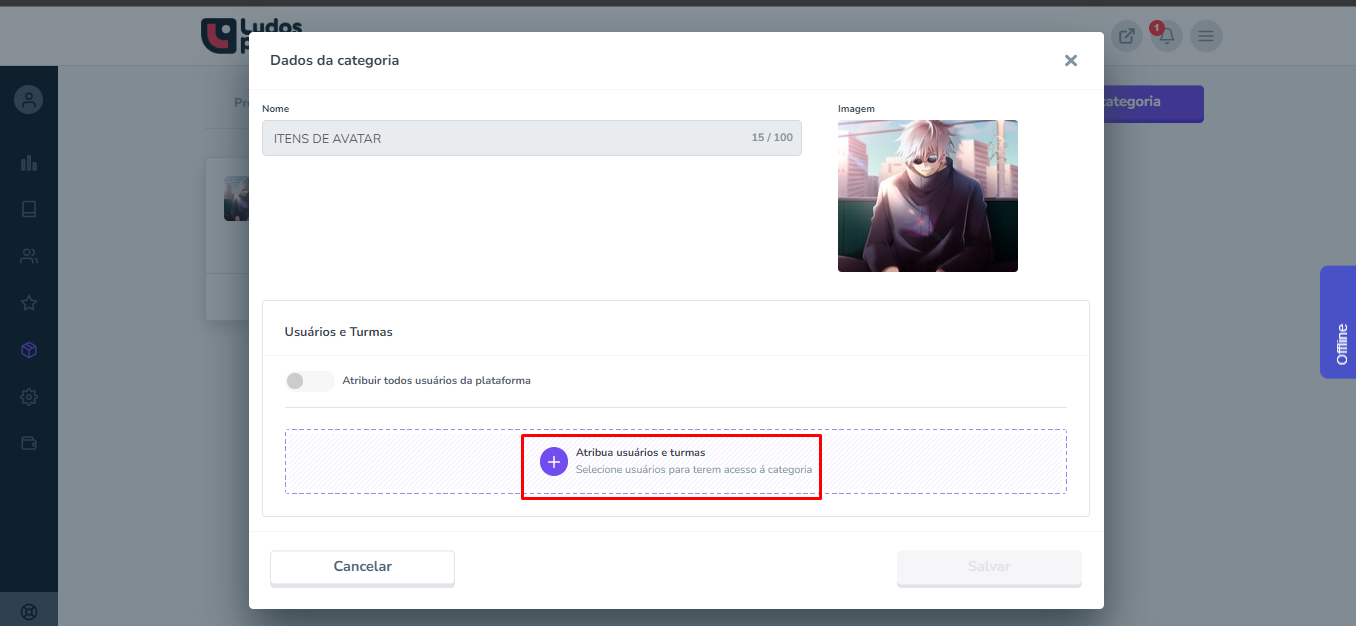1356x626 pixels.
Task: Open the purple cube sidebar icon
Action: 29,350
